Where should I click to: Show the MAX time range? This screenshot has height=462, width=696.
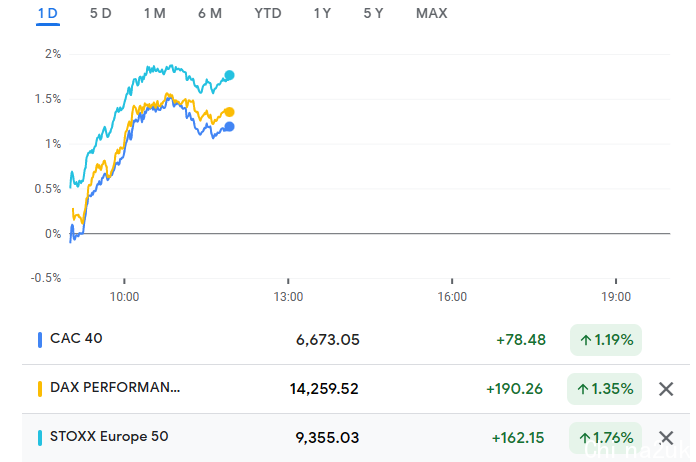431,13
